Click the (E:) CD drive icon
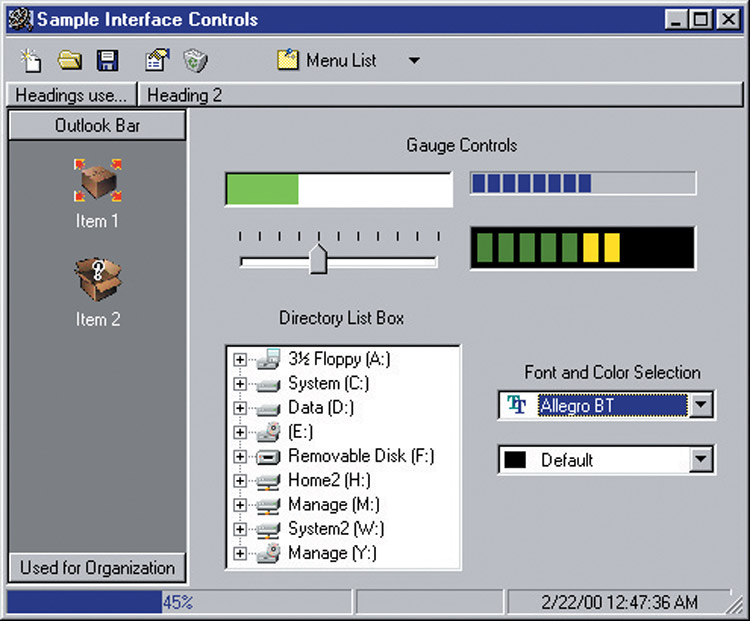This screenshot has height=621, width=750. point(268,432)
